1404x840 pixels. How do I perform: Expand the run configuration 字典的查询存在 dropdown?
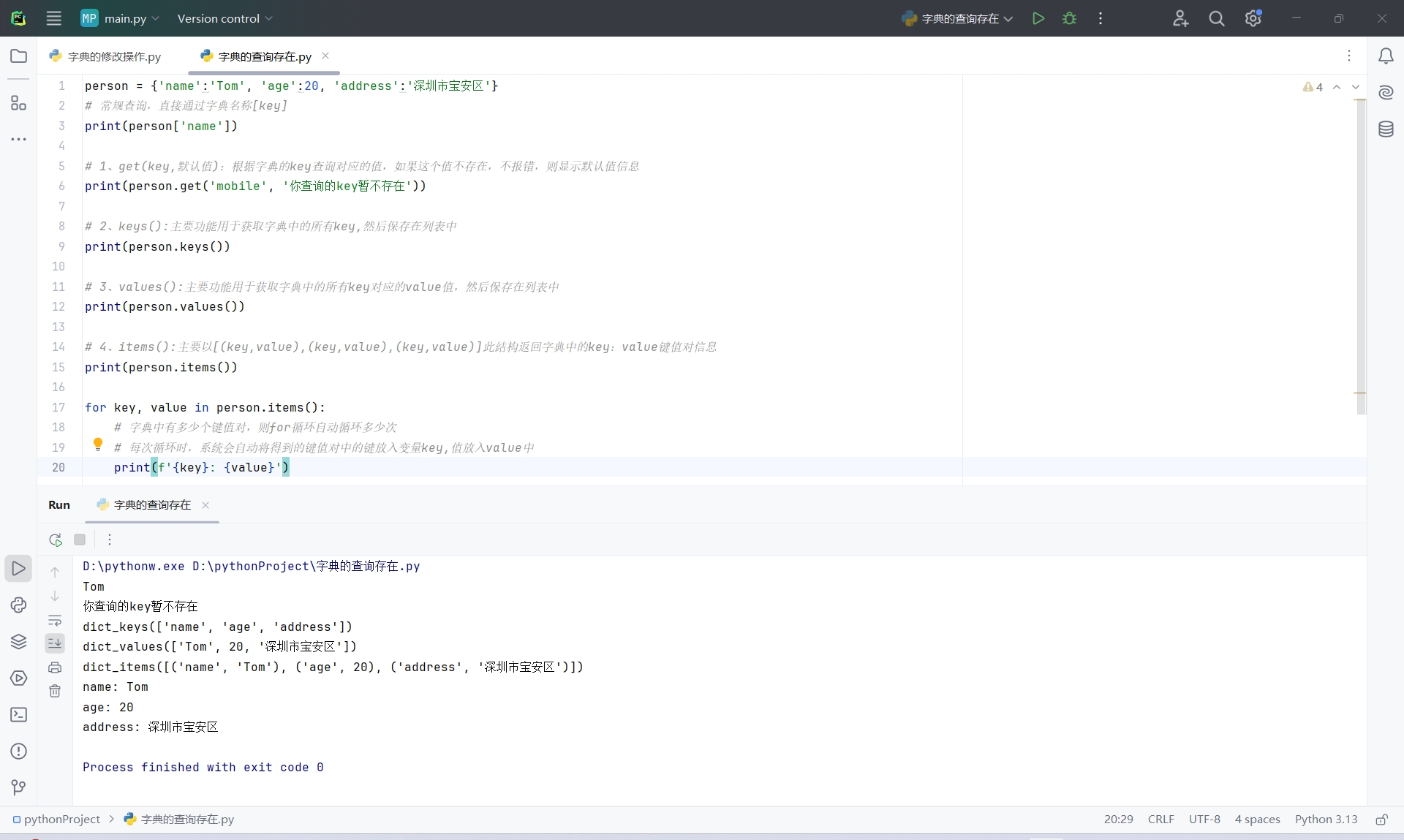coord(959,18)
